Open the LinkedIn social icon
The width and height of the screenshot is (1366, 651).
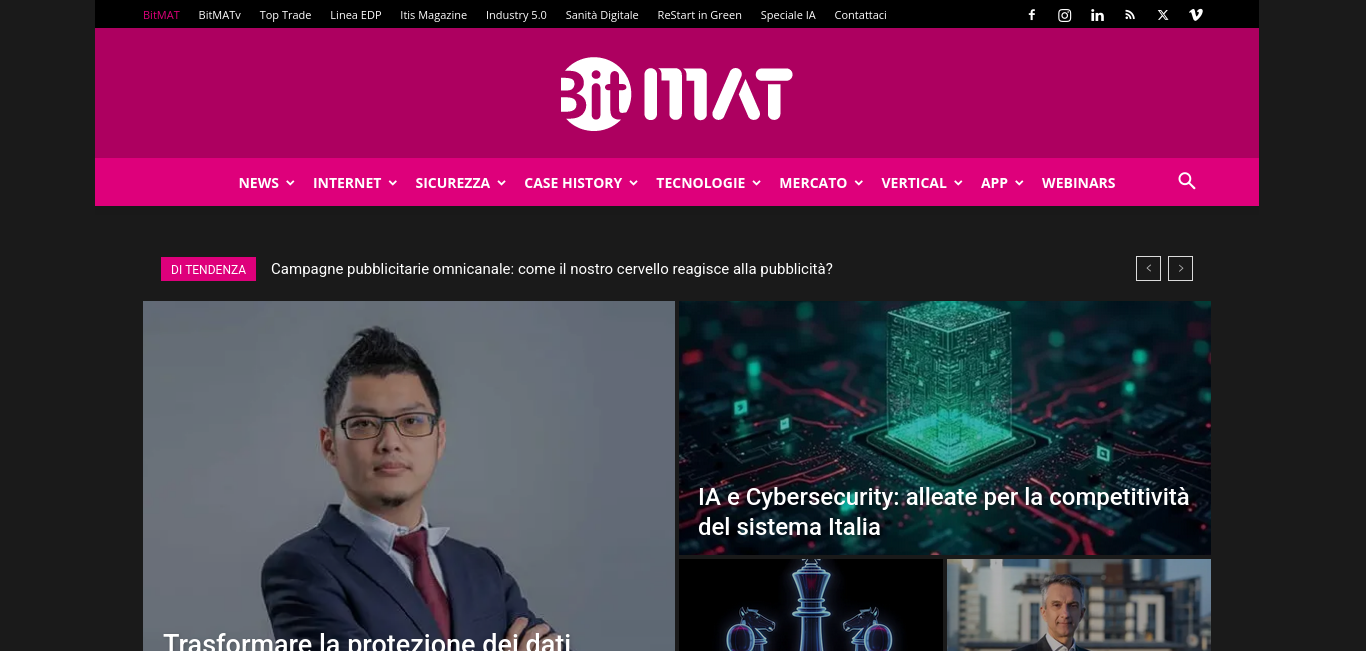coord(1097,15)
